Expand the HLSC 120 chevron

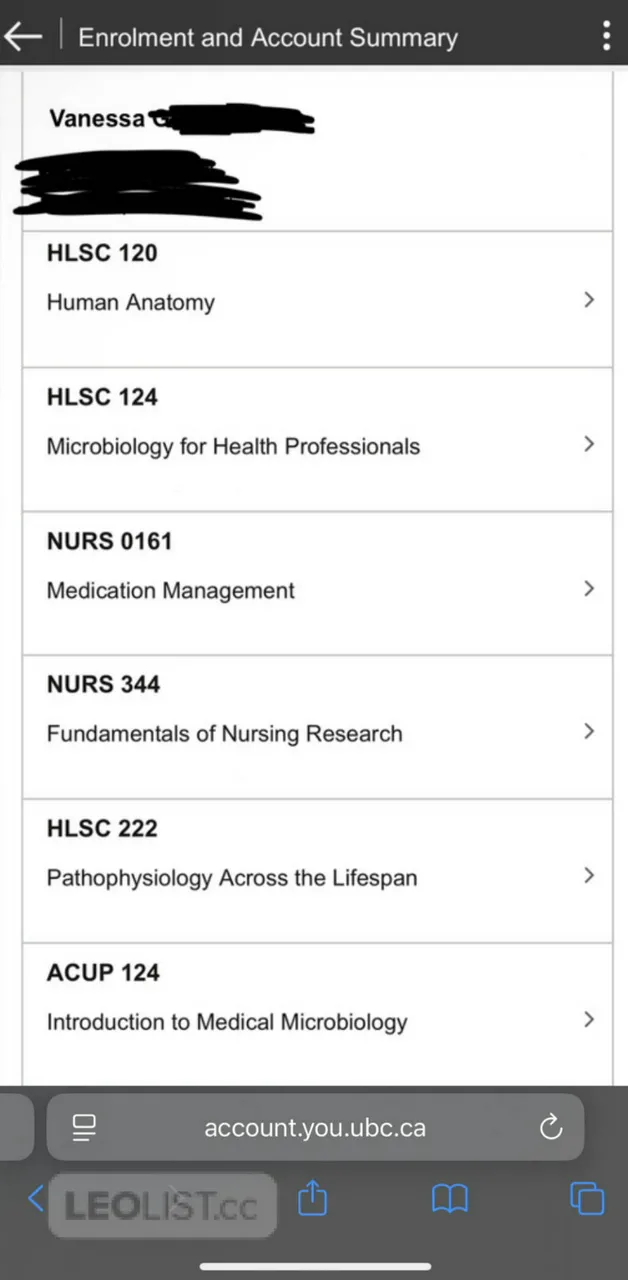(589, 299)
